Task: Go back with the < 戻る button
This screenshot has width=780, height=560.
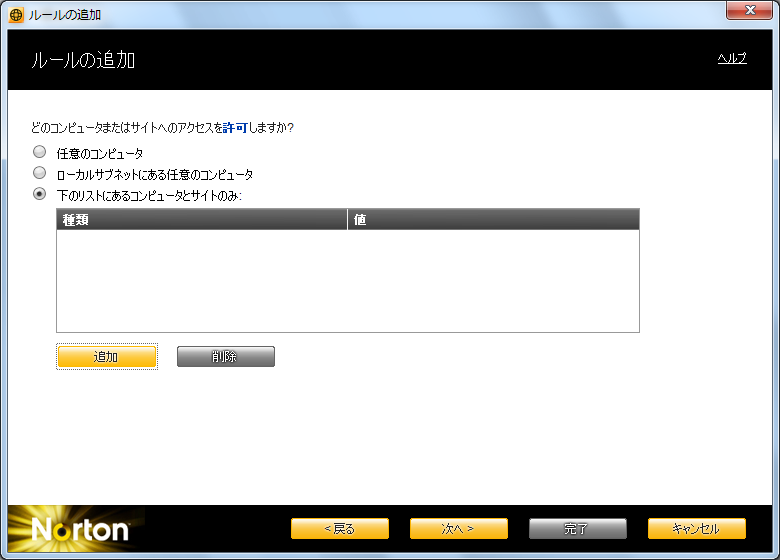Action: click(340, 529)
